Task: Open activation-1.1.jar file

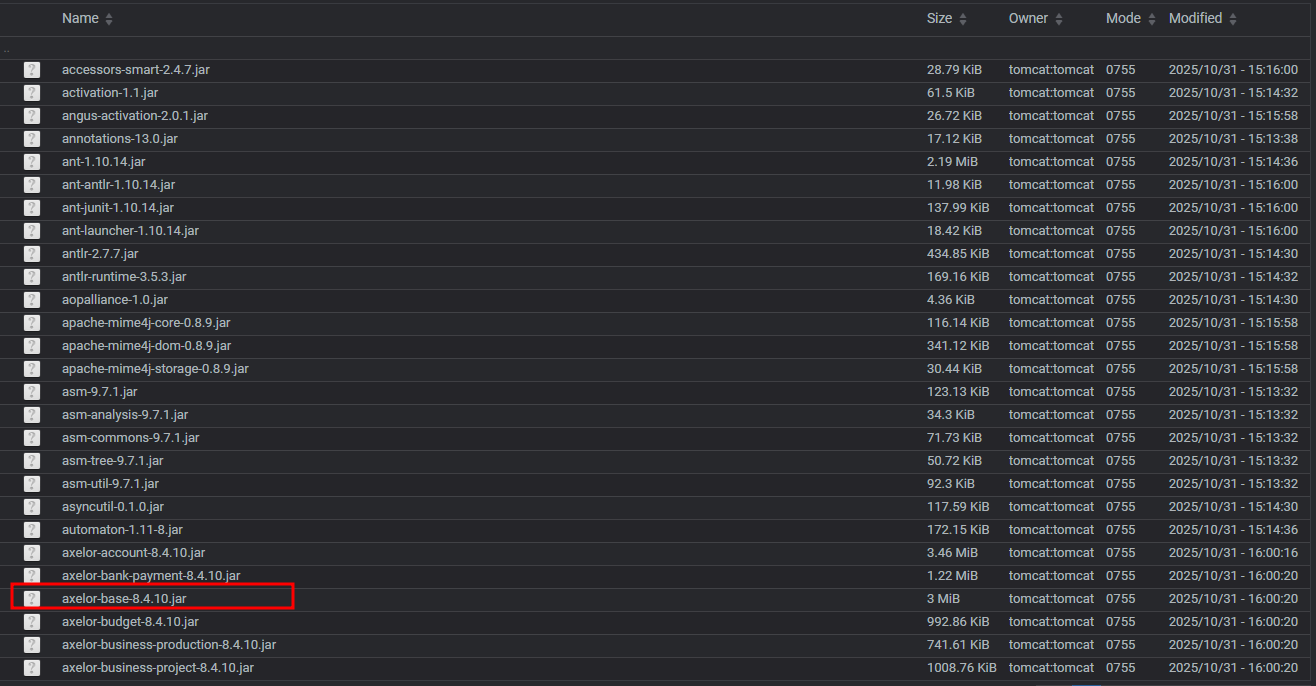Action: click(x=110, y=93)
